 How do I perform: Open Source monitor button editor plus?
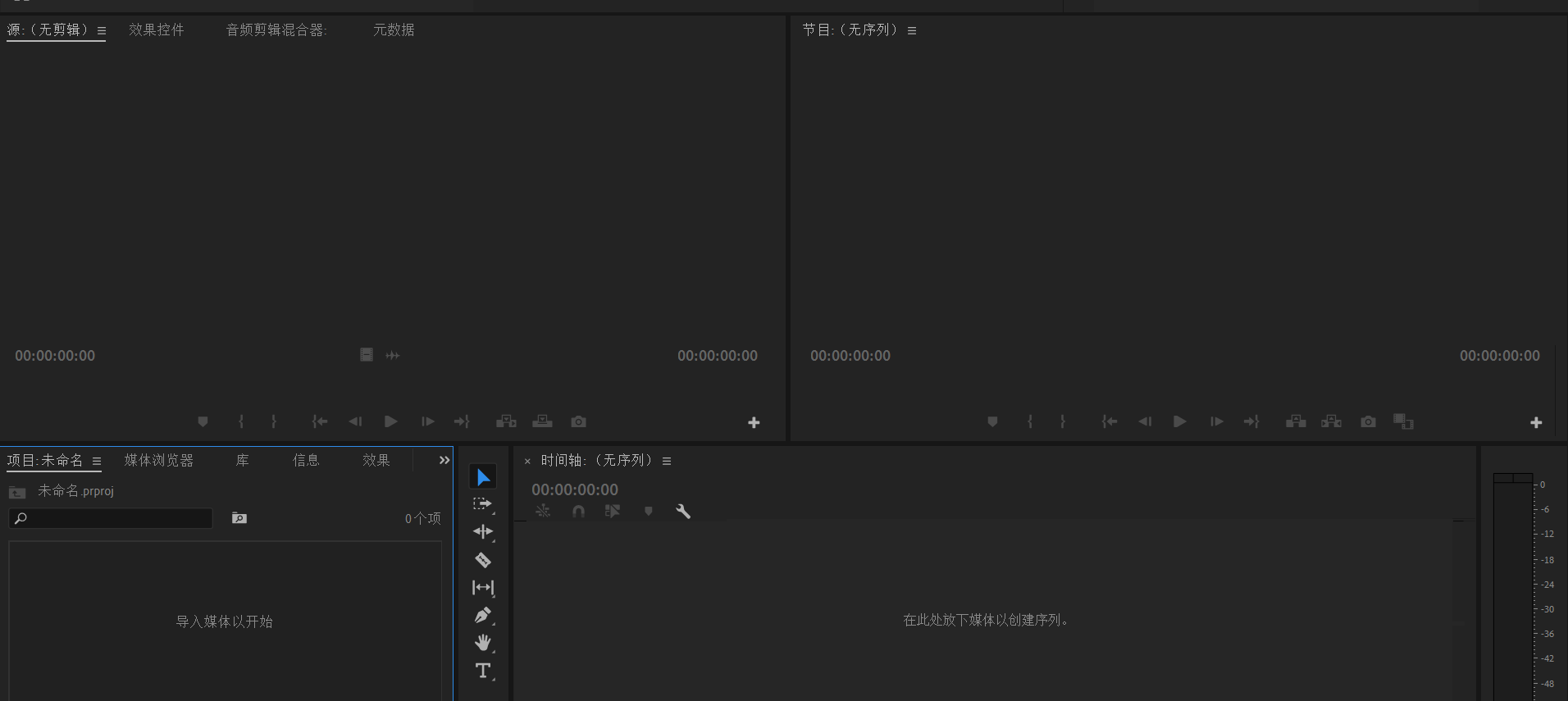tap(754, 422)
